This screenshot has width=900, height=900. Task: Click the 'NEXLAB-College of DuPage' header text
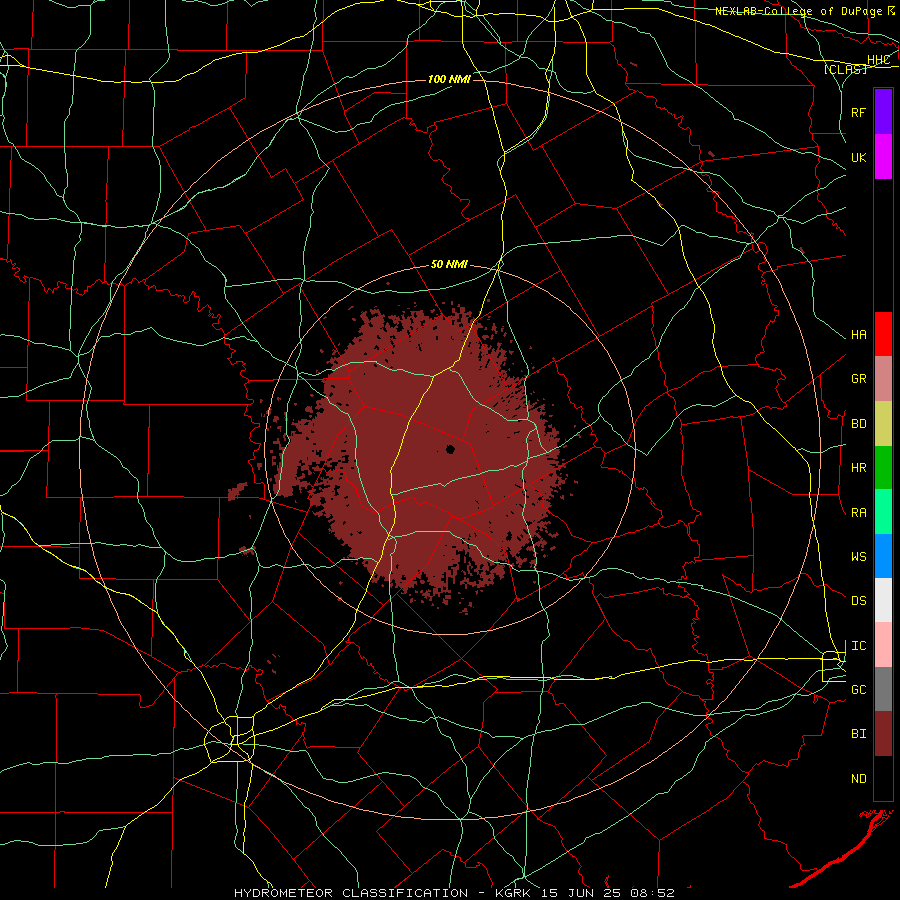pyautogui.click(x=798, y=11)
